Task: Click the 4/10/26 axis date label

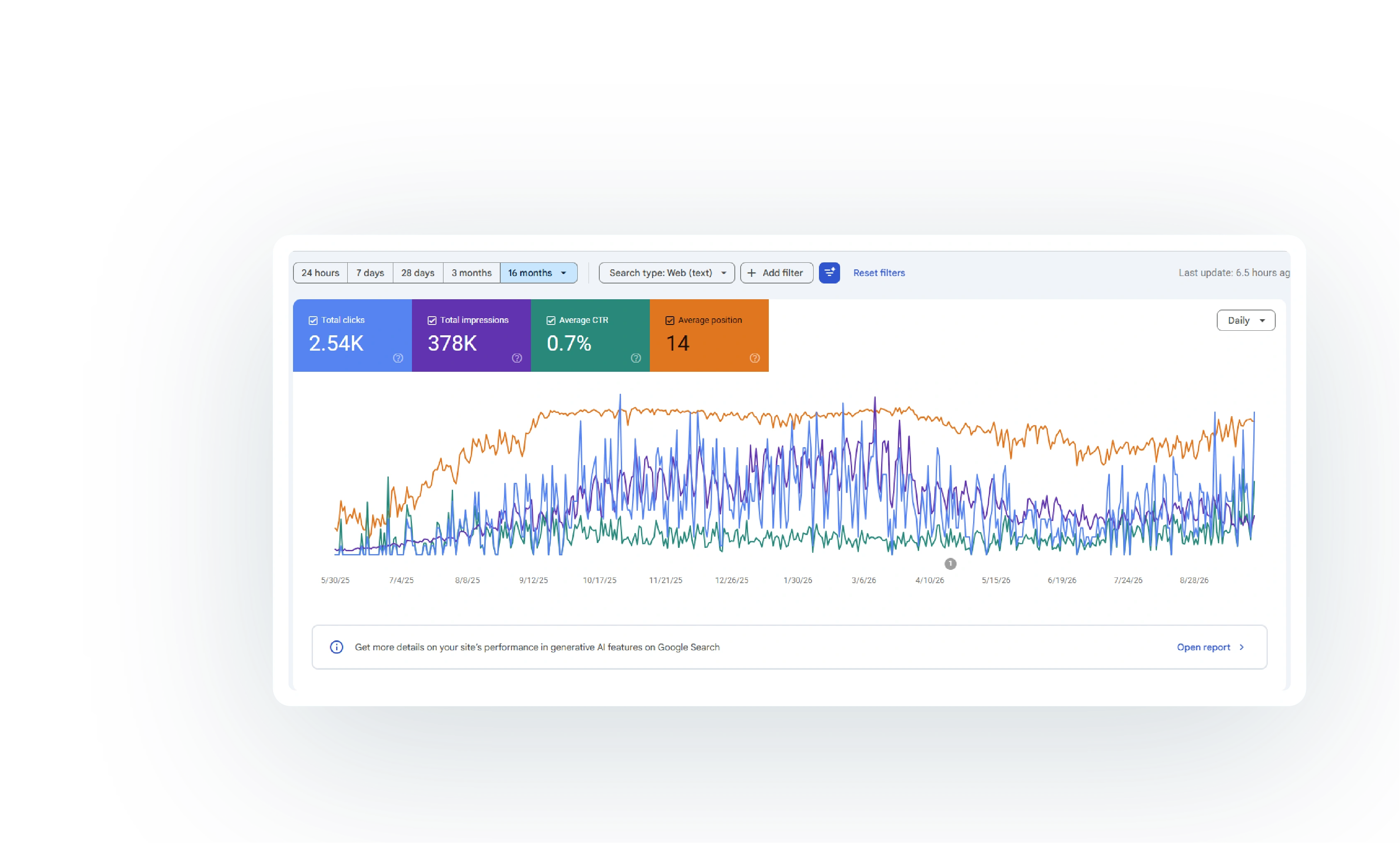Action: tap(929, 580)
